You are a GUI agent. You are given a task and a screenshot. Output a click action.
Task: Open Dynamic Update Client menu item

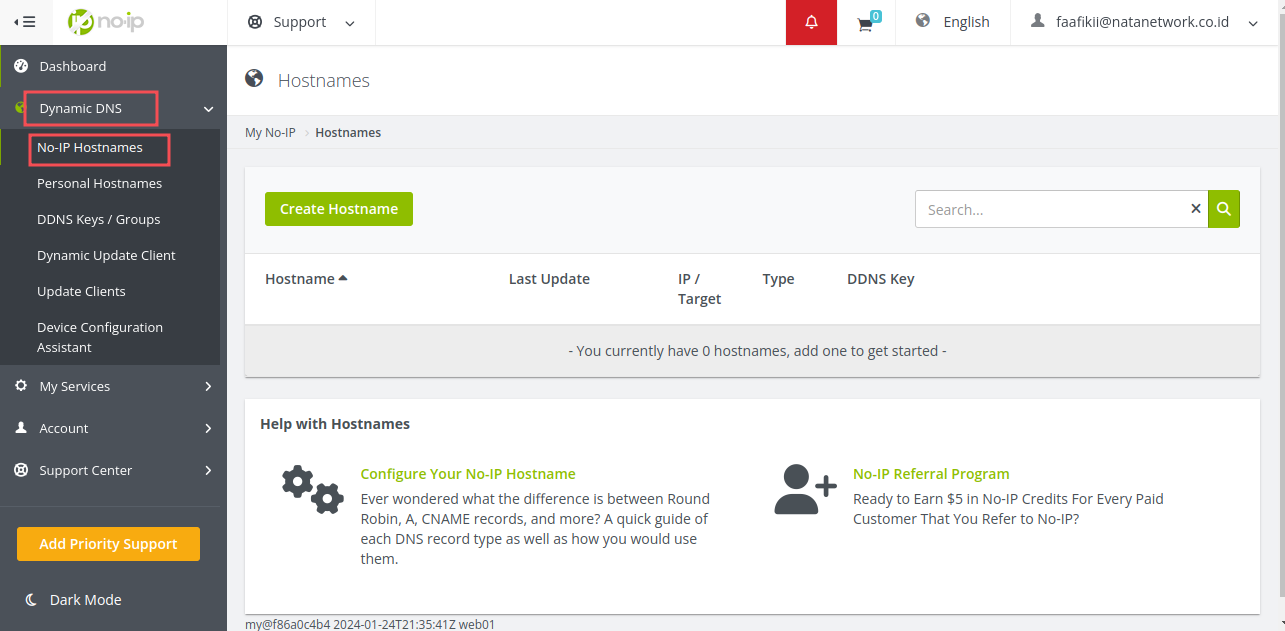coord(106,255)
